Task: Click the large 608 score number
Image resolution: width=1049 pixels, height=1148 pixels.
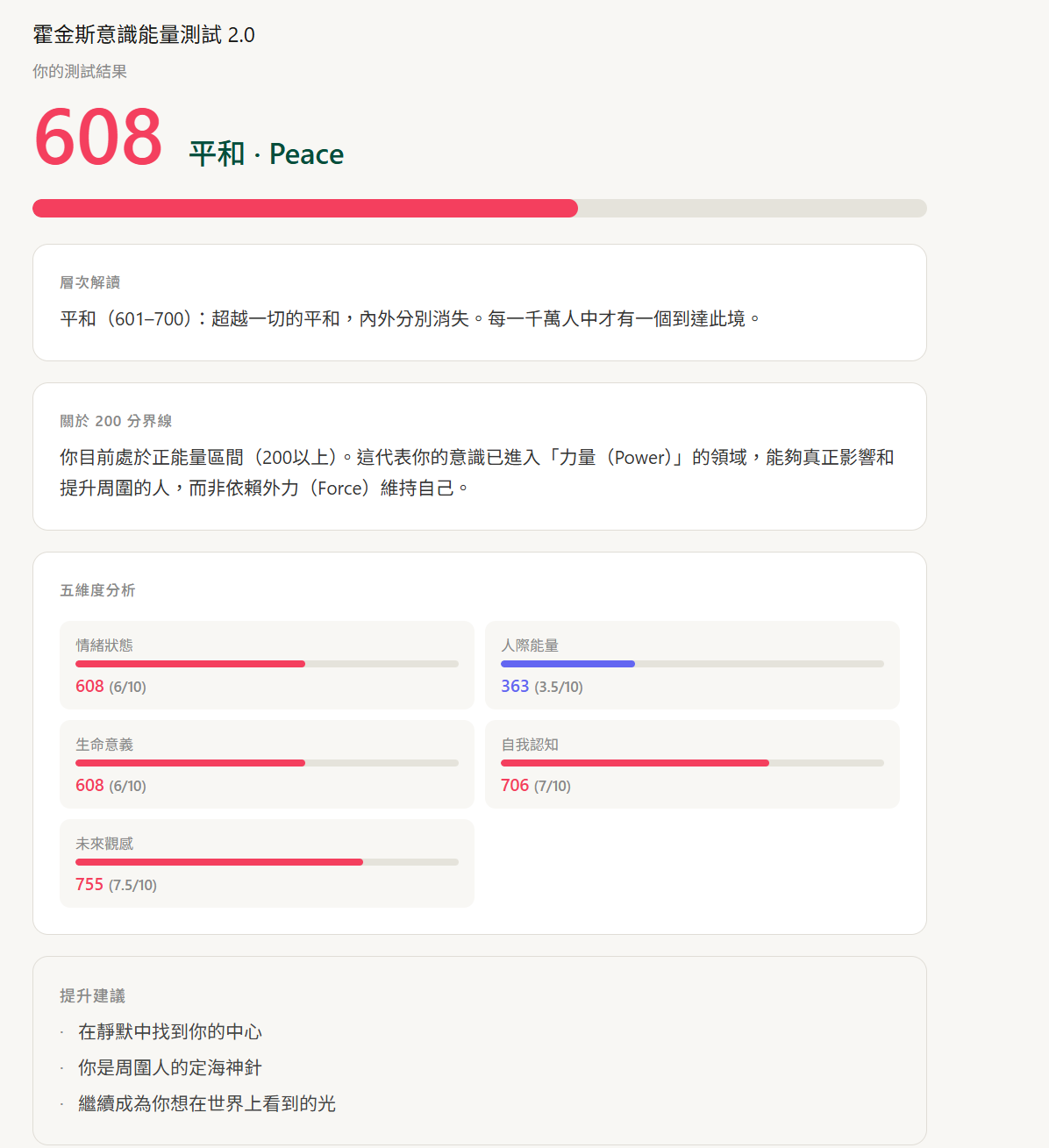Action: 98,138
